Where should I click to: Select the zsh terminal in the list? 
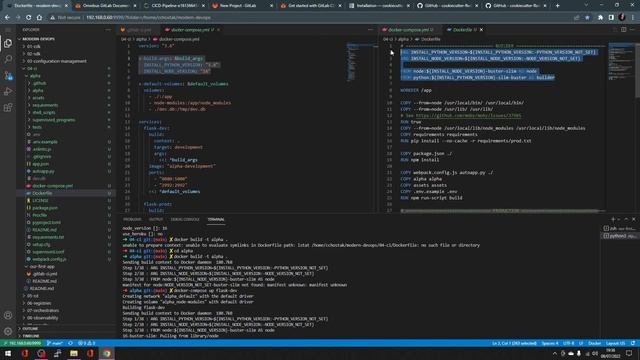click(x=620, y=229)
